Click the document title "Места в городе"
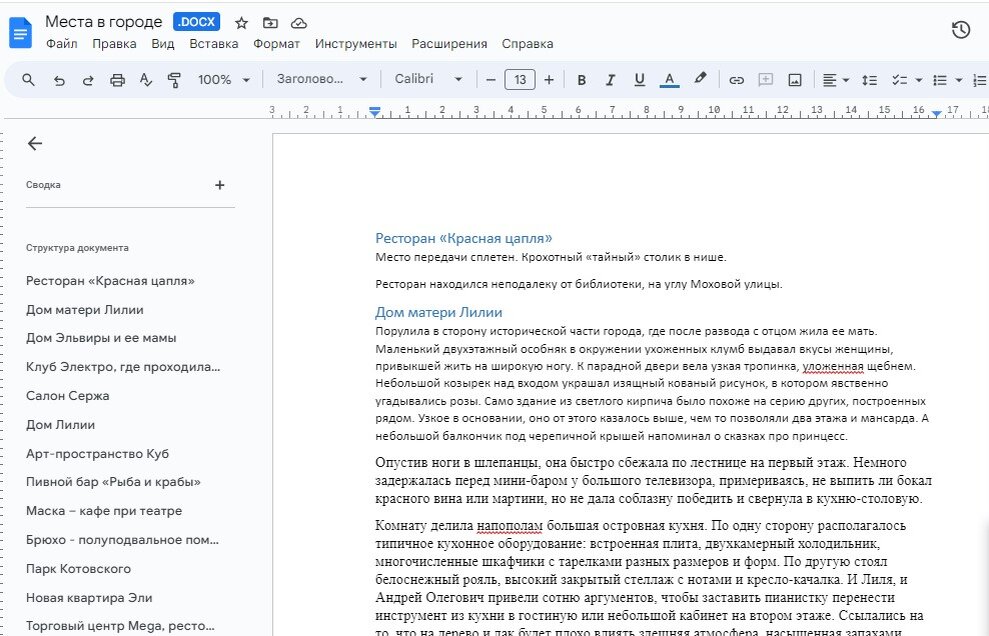 [104, 22]
